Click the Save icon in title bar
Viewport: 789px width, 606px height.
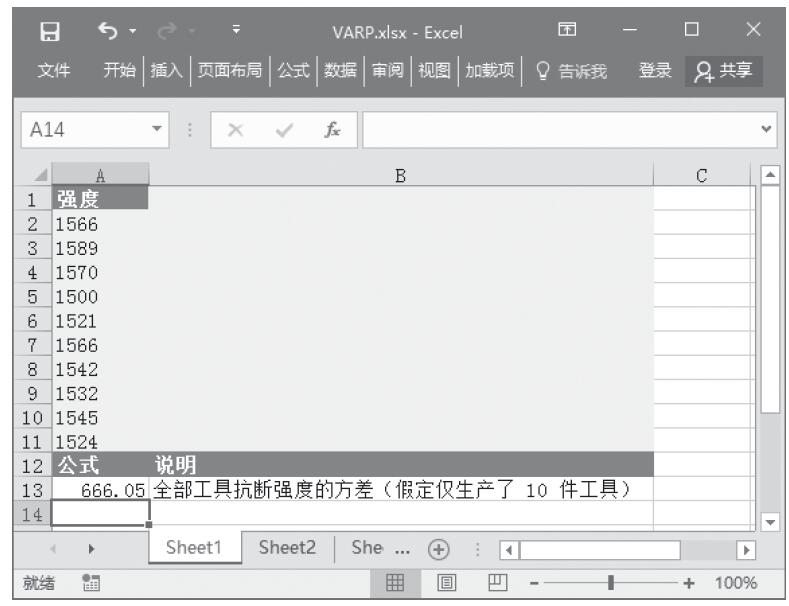(43, 33)
